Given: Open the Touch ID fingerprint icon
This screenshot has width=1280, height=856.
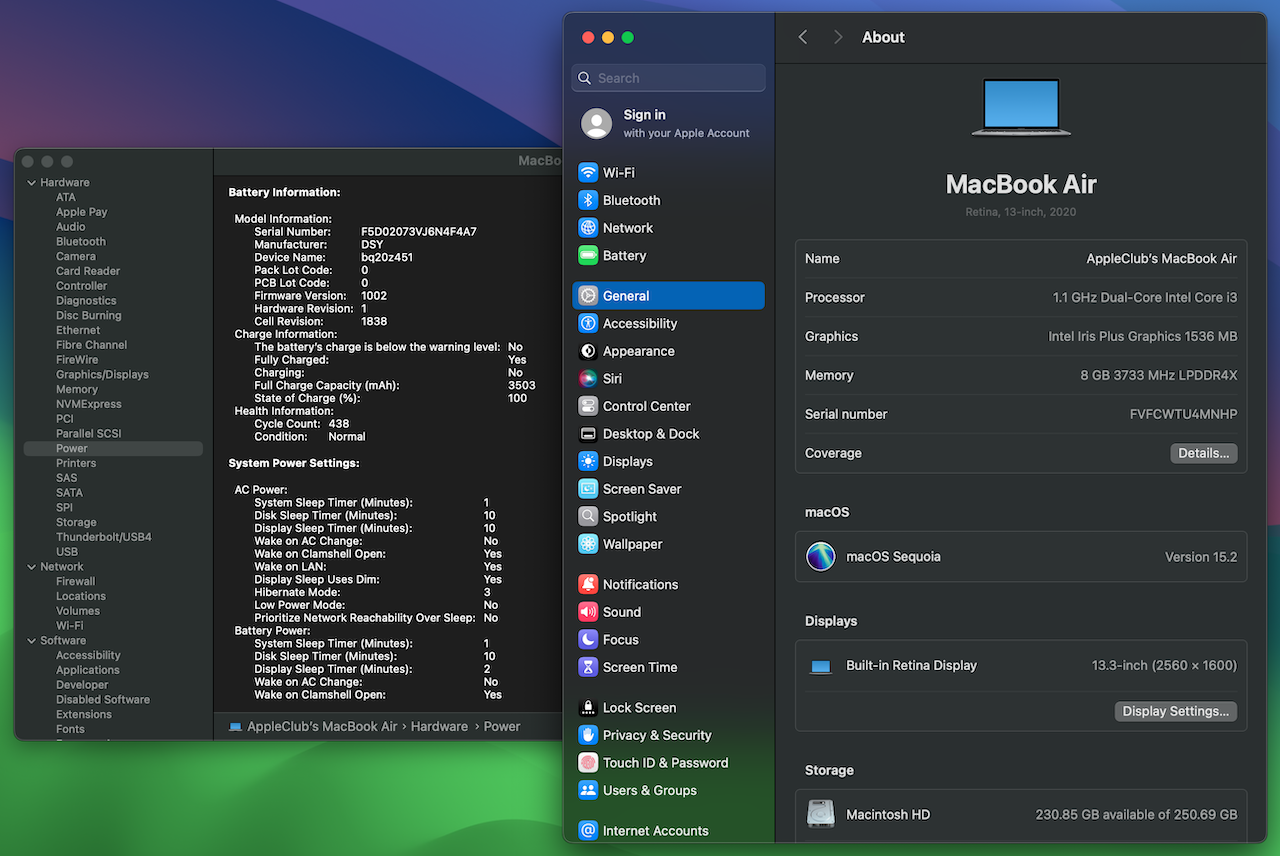Looking at the screenshot, I should (588, 763).
